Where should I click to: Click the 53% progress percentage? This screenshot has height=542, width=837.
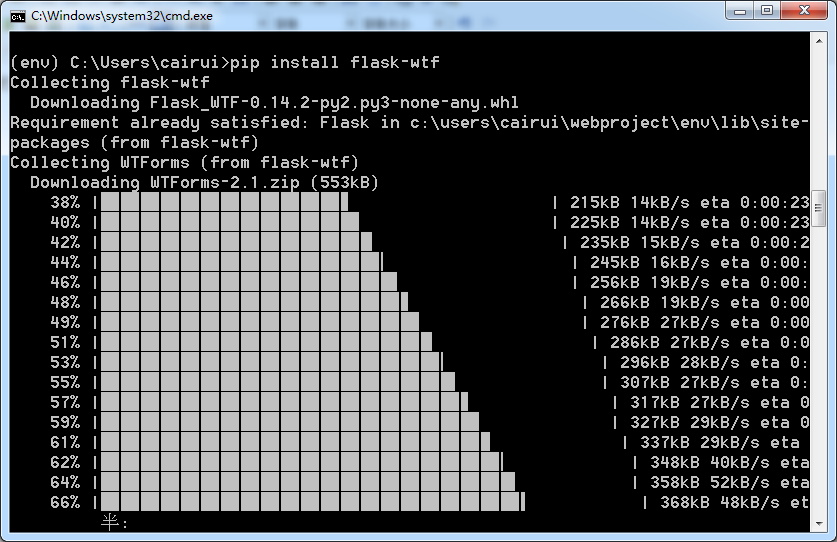coord(65,363)
